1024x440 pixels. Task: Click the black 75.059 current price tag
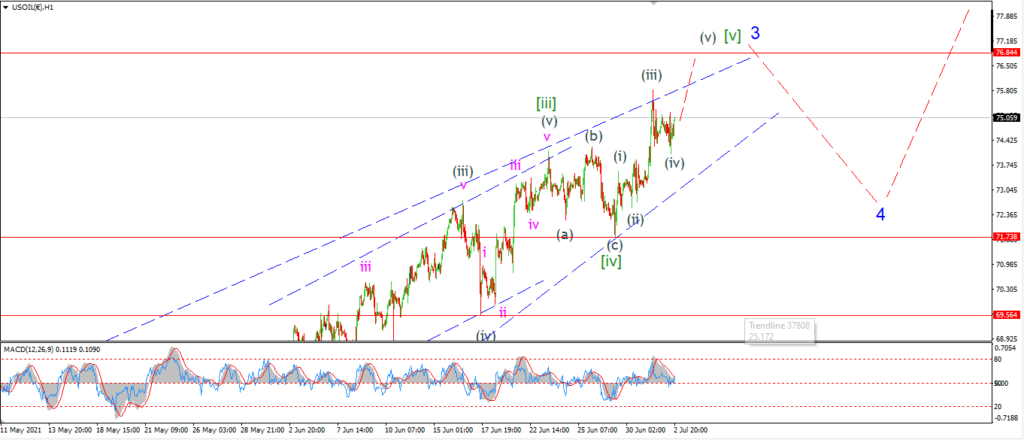click(1007, 118)
